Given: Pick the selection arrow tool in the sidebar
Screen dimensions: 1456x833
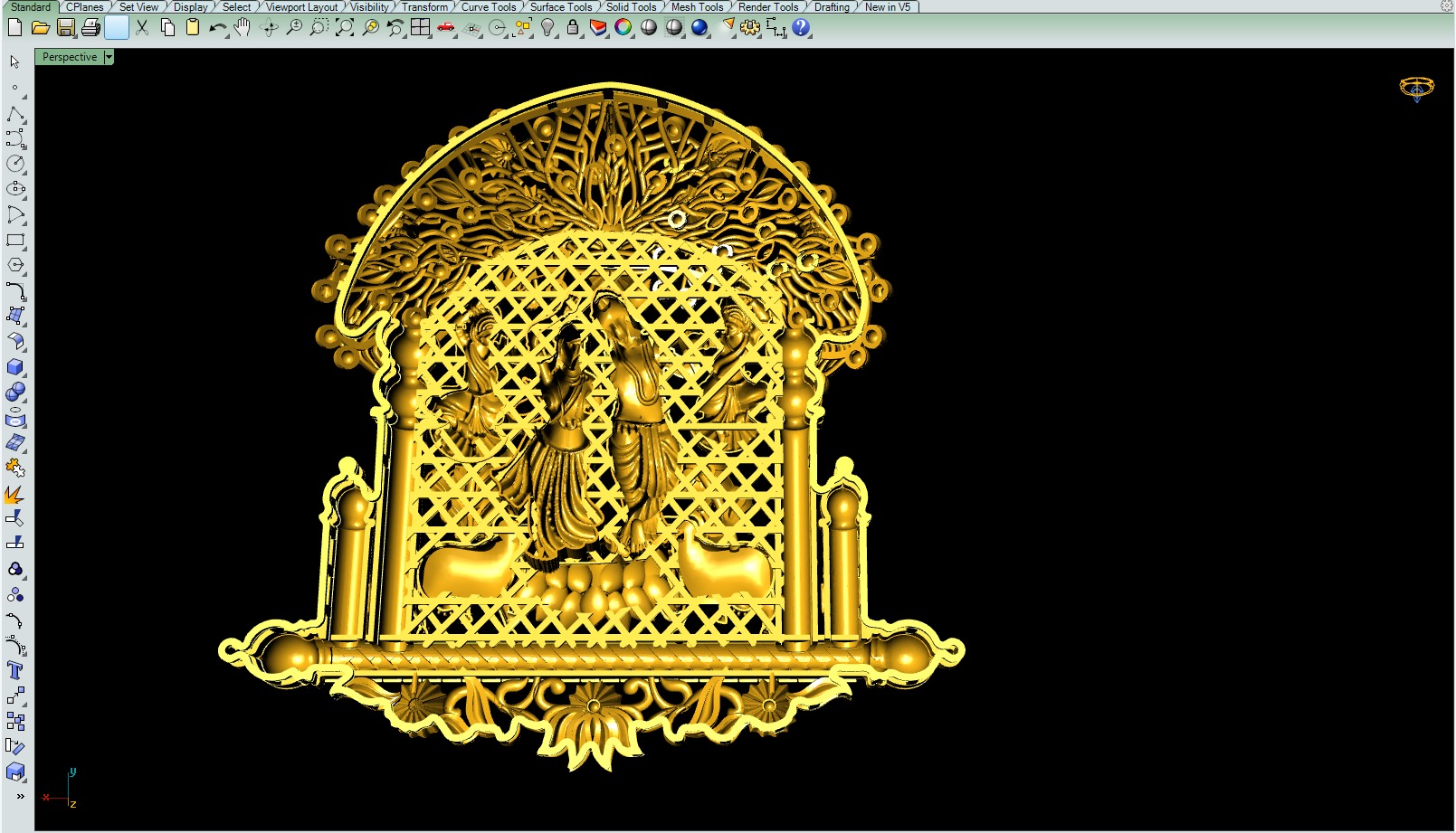Looking at the screenshot, I should [14, 62].
